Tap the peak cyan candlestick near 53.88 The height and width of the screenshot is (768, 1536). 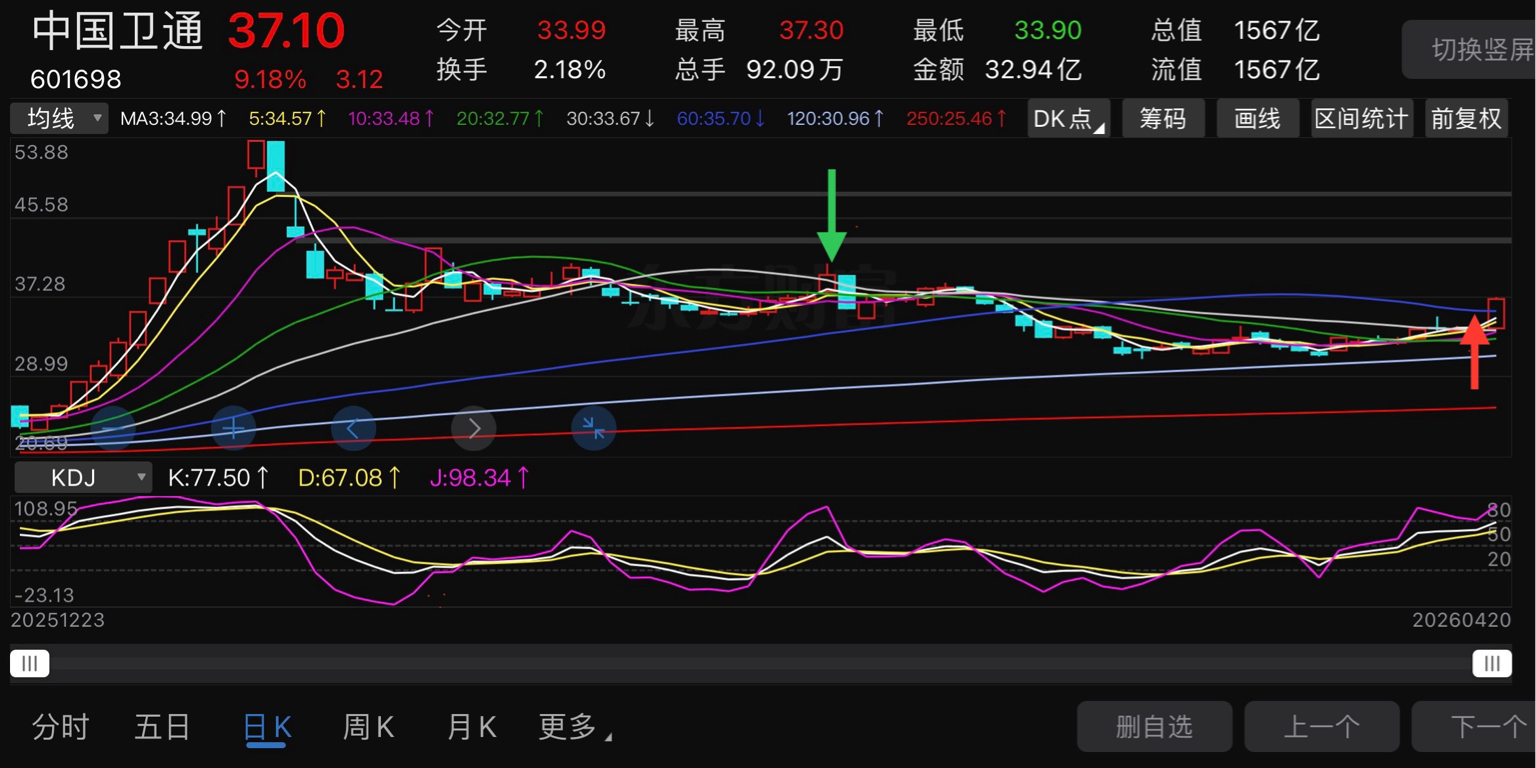[276, 165]
